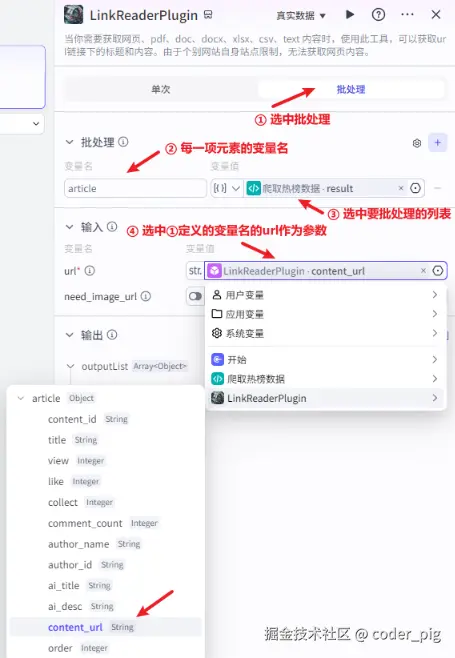Image resolution: width=455 pixels, height=658 pixels.
Task: Click the save icon beside LinkReaderPlugin title
Action: coord(208,15)
